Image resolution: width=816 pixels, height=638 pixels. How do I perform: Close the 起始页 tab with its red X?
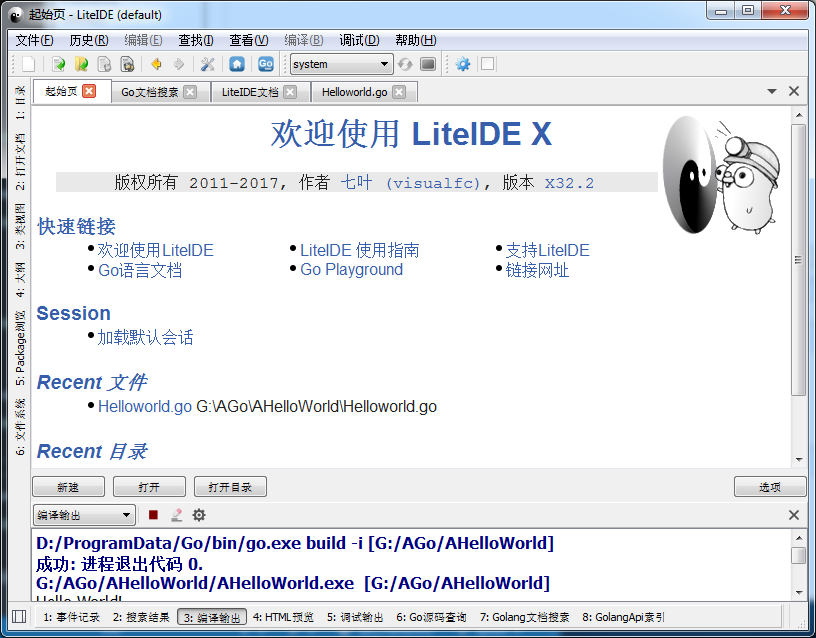90,91
